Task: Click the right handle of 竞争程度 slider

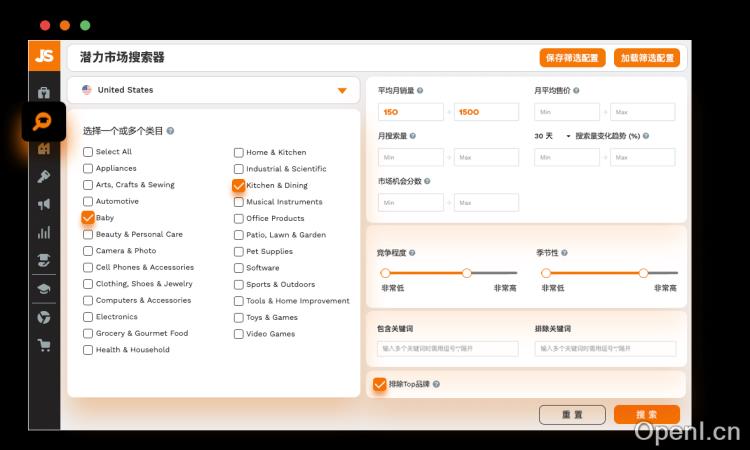Action: click(466, 273)
